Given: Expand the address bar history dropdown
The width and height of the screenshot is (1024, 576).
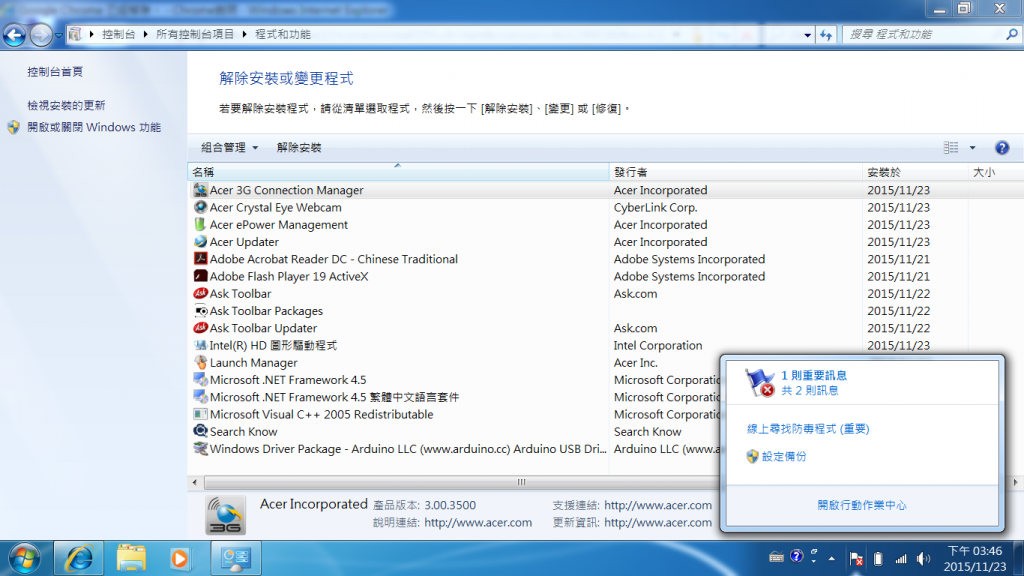Looking at the screenshot, I should pyautogui.click(x=808, y=35).
